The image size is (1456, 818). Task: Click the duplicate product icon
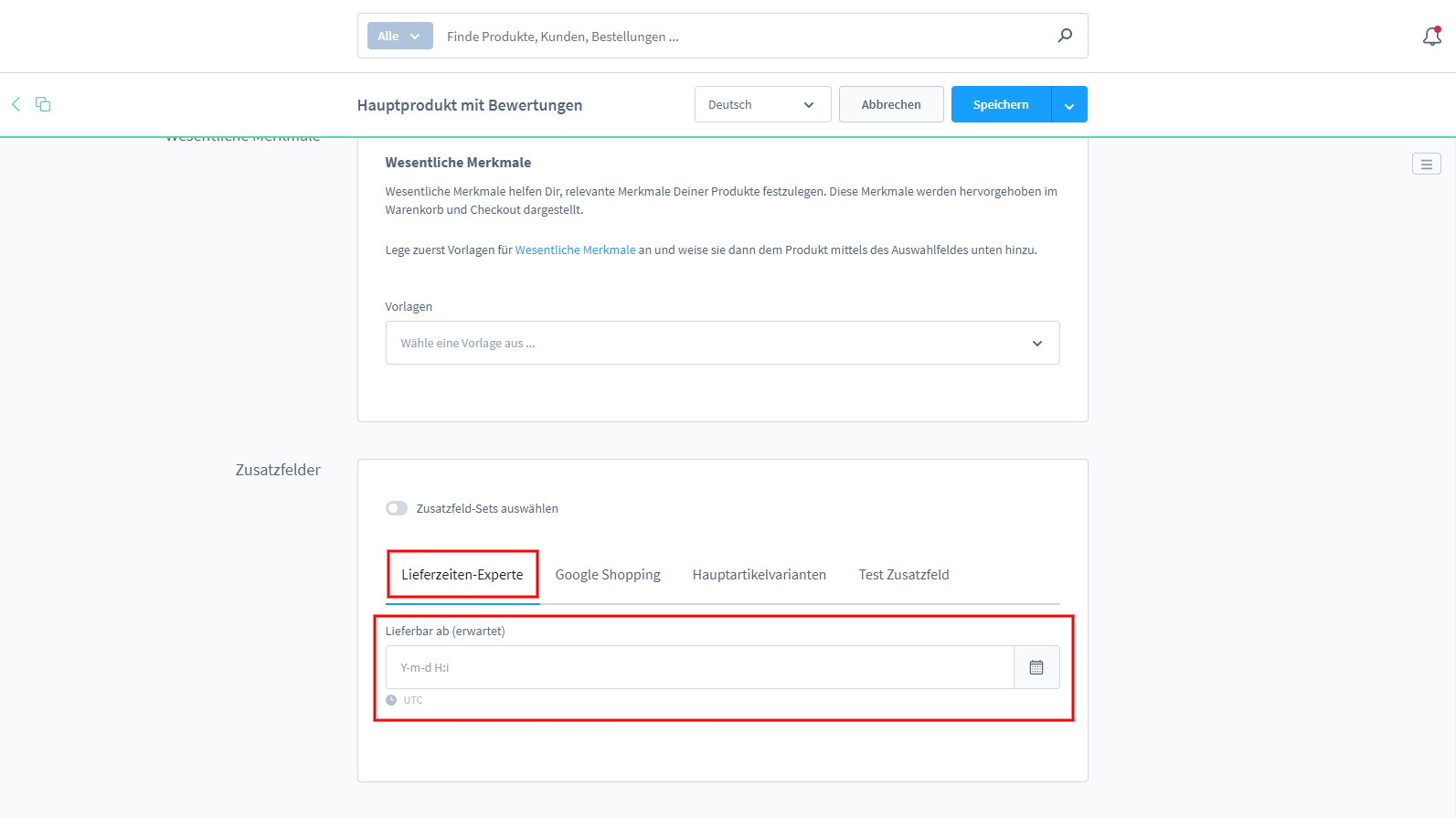pos(43,104)
